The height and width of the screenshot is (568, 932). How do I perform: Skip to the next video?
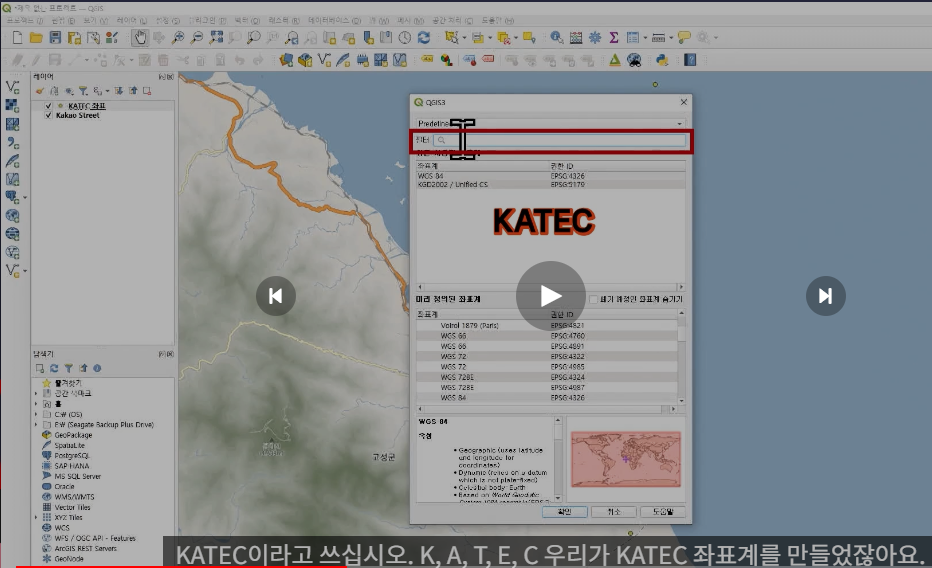click(826, 296)
